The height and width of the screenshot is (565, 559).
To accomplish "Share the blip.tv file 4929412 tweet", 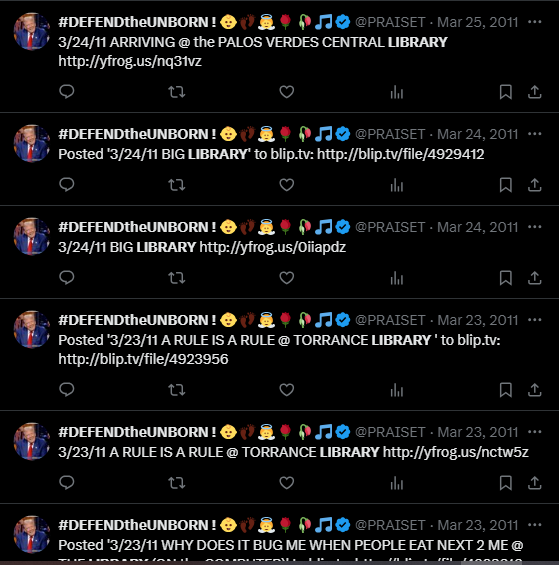I will (534, 185).
